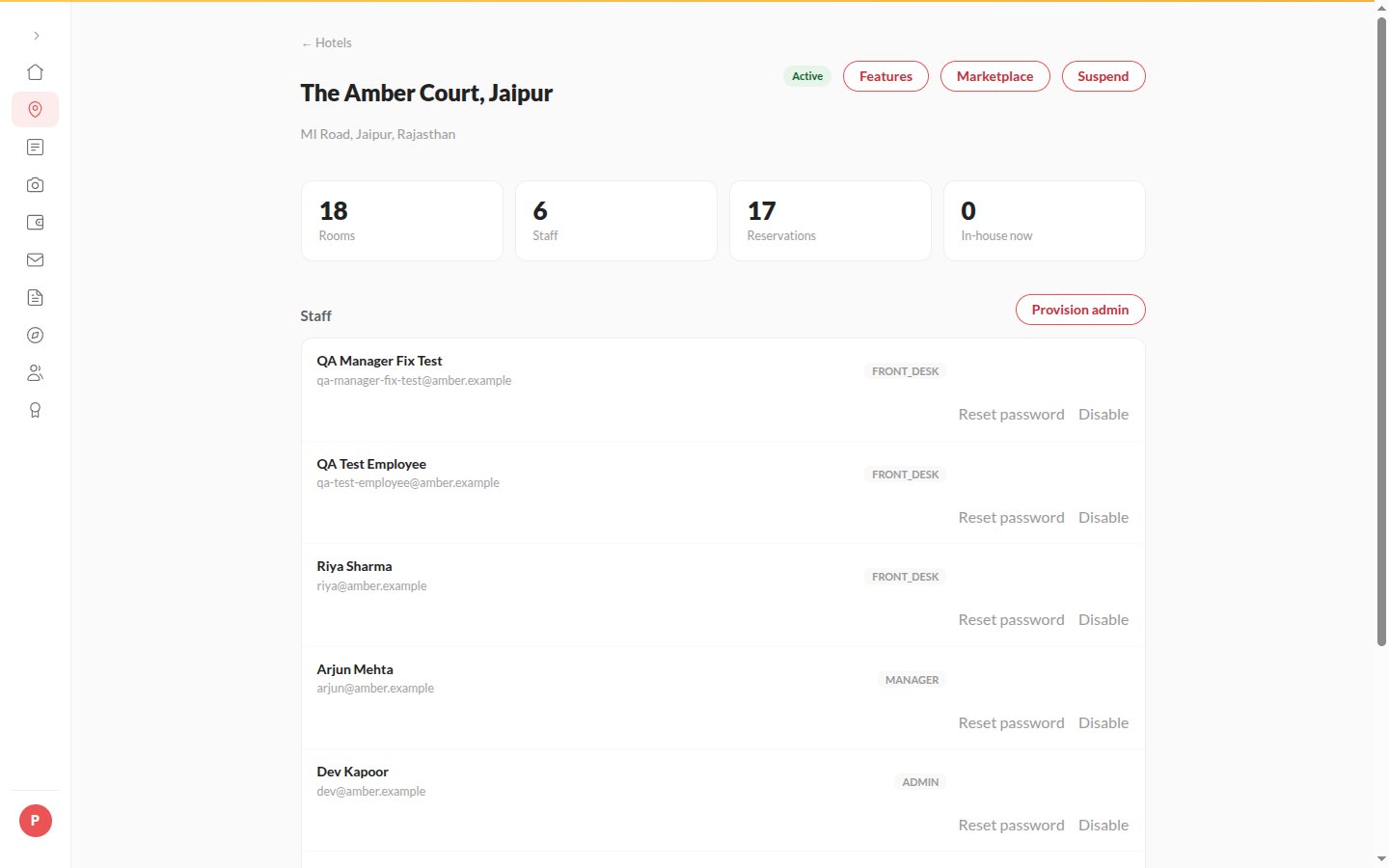Go back via the Hotels link
The image size is (1389, 868).
pyautogui.click(x=326, y=43)
